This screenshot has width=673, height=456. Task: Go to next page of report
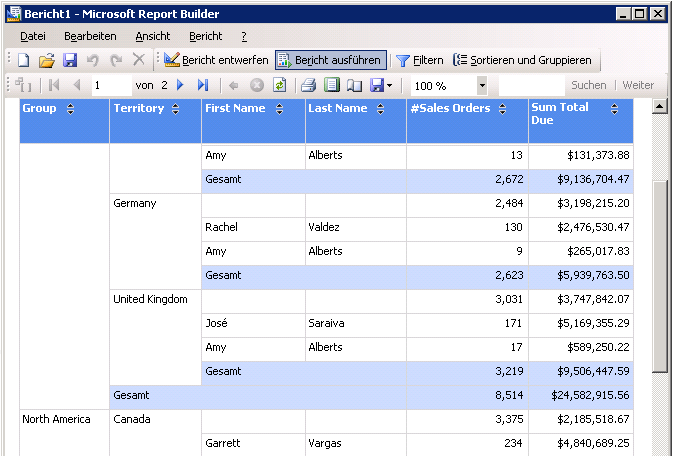[x=180, y=86]
